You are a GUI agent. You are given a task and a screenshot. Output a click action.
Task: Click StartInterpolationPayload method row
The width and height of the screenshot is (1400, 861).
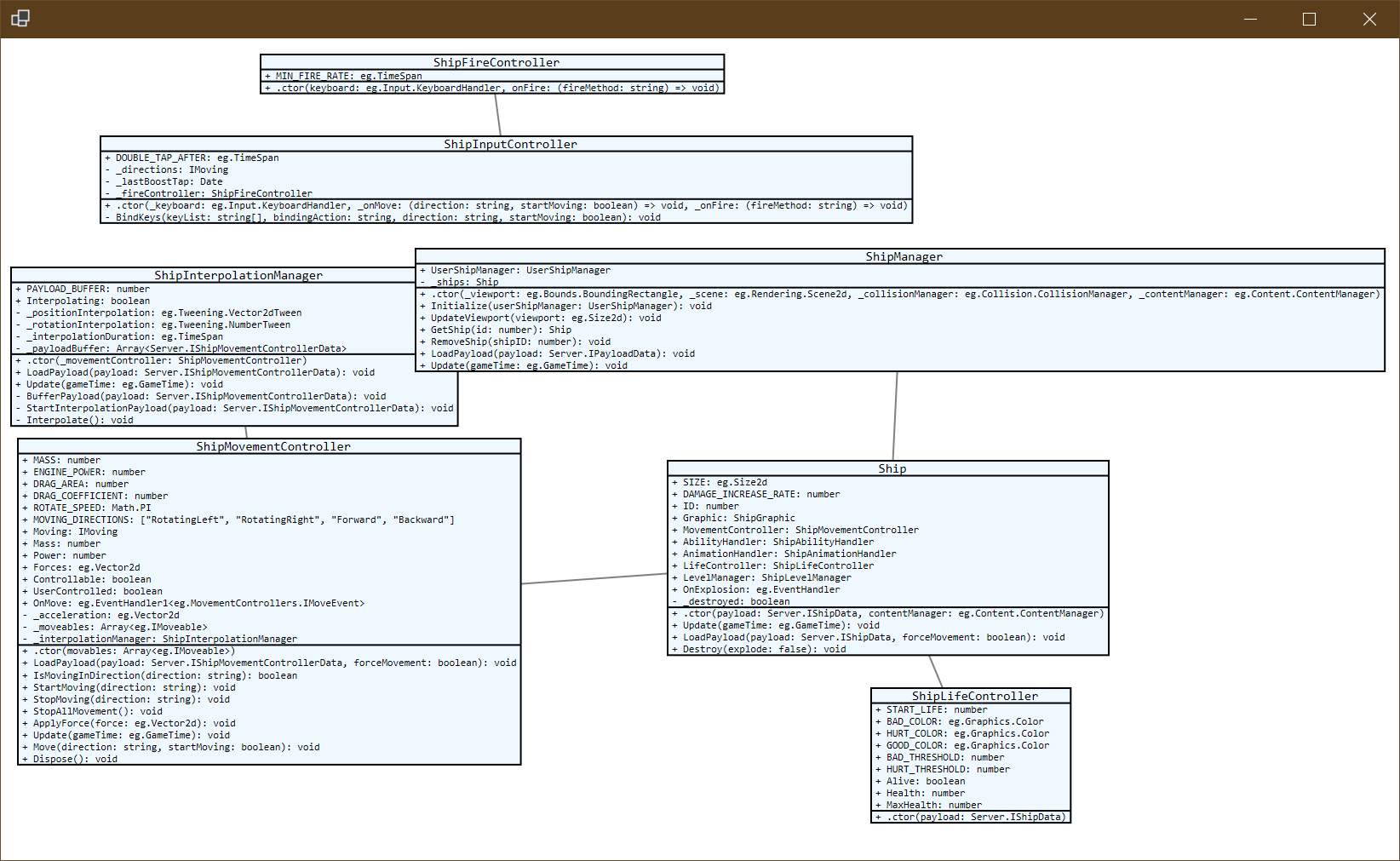click(x=234, y=408)
